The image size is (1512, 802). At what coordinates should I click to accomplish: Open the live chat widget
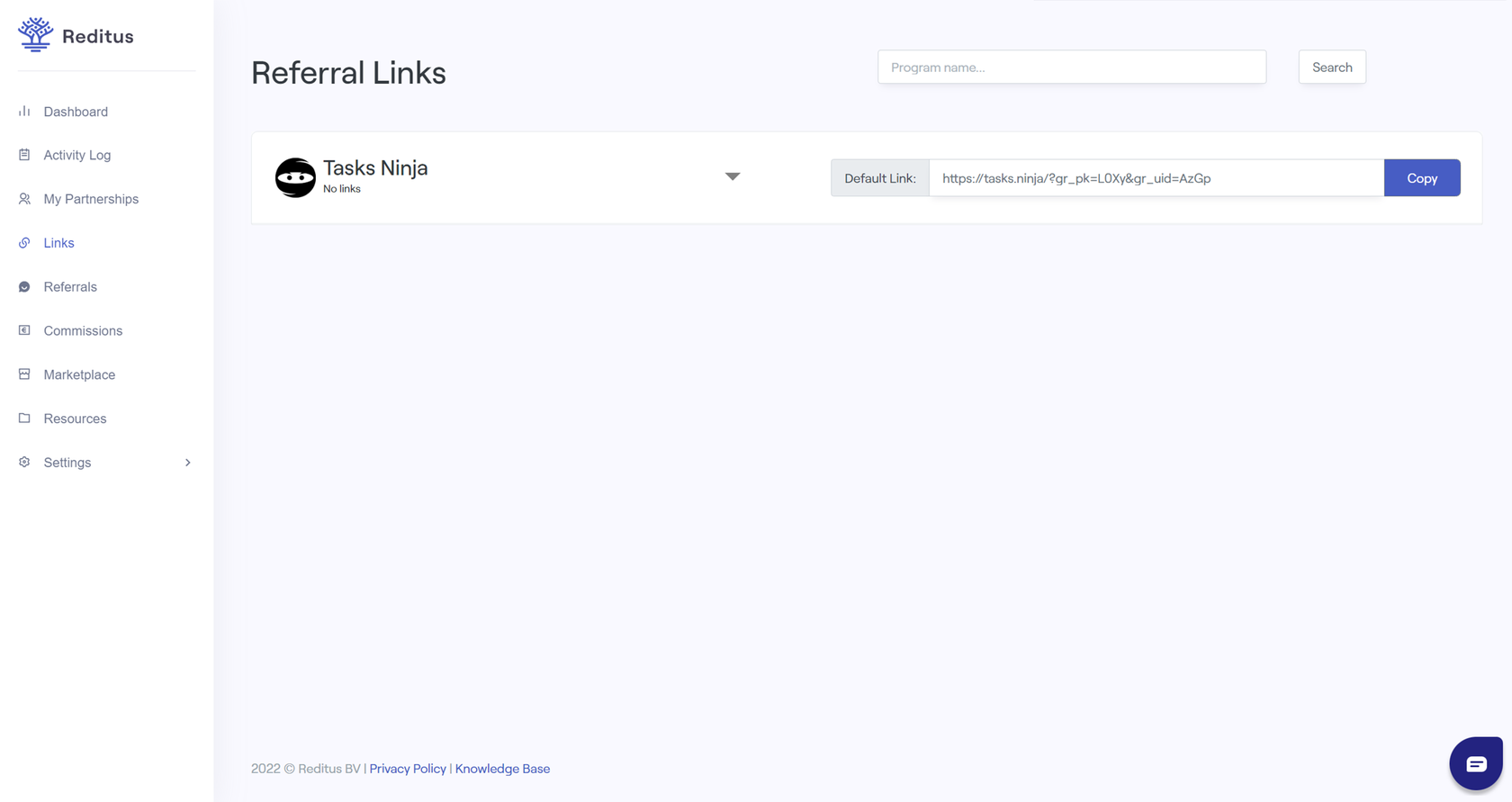click(x=1475, y=763)
